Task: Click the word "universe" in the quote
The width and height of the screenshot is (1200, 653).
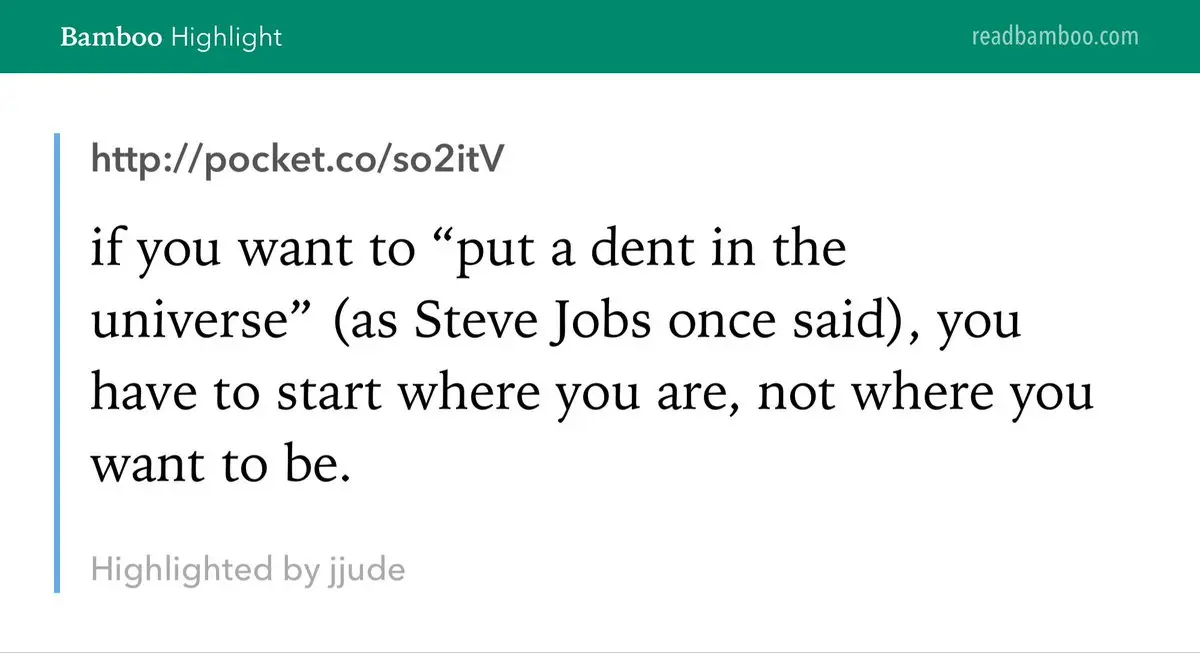Action: [178, 322]
